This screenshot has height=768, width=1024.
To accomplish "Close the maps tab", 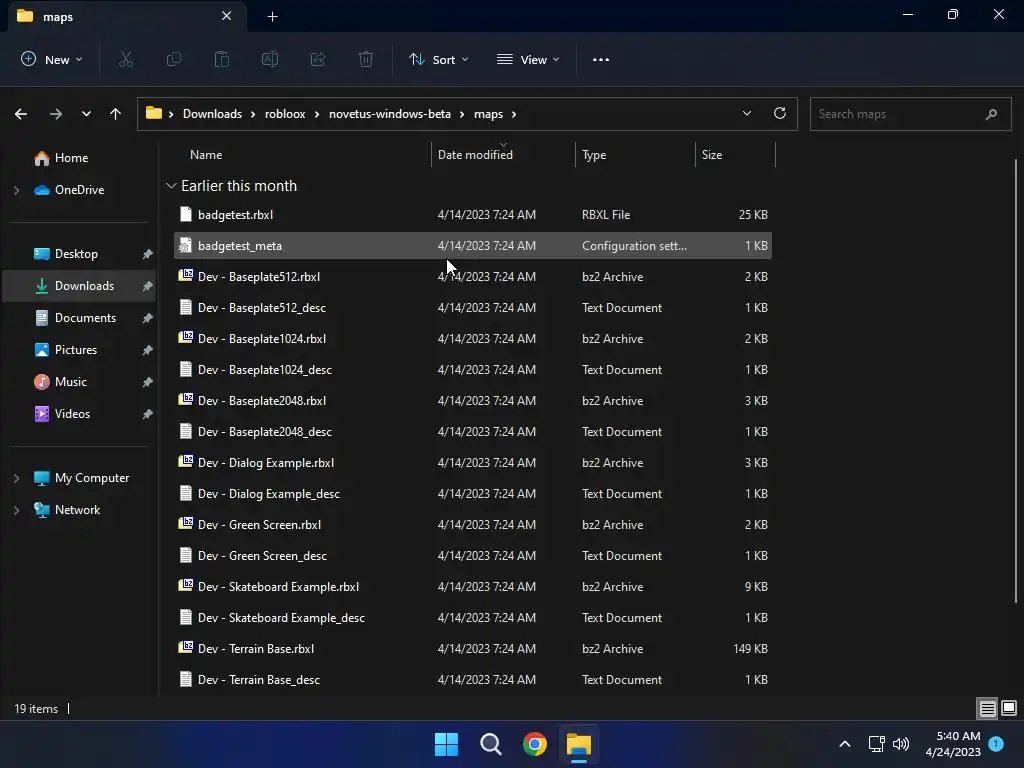I will click(227, 16).
